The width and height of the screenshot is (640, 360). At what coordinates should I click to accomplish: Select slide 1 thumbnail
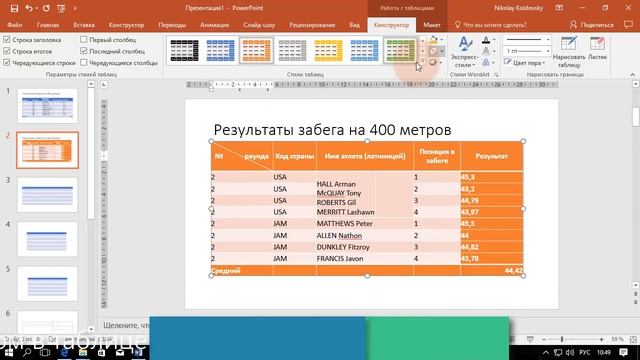click(x=47, y=106)
